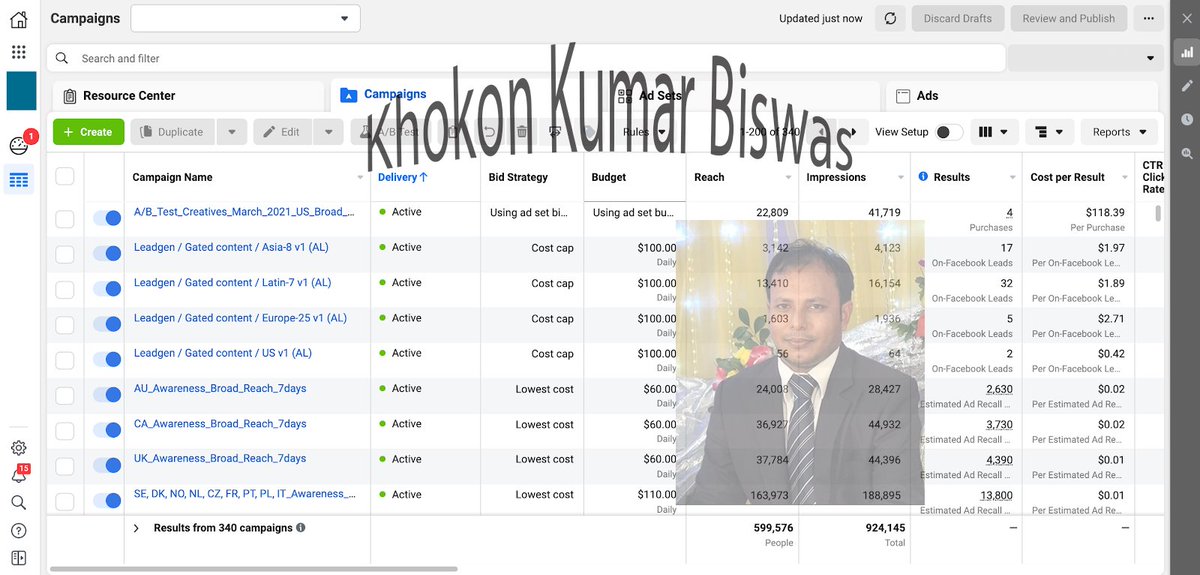Tick the select-all campaigns header checkbox
Screen dimensions: 1200x575
[64, 177]
